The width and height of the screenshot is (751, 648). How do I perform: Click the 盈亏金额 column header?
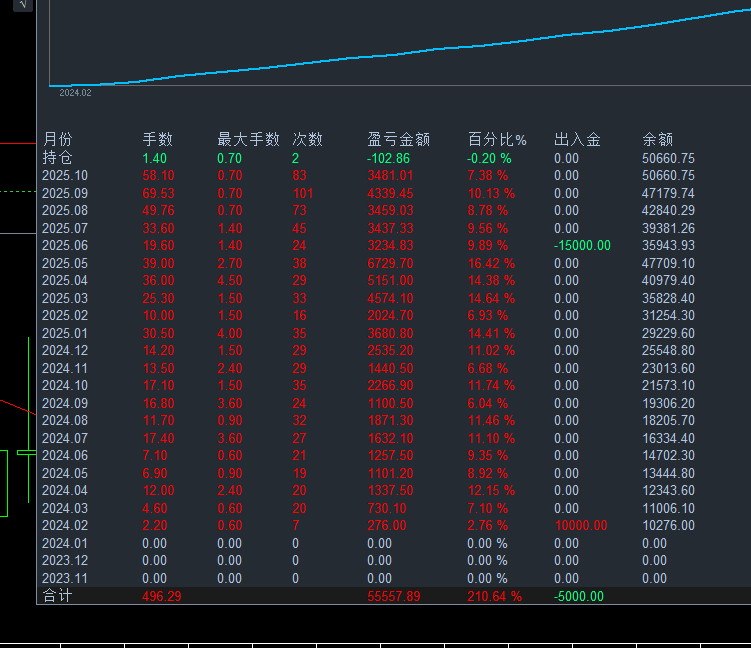398,139
